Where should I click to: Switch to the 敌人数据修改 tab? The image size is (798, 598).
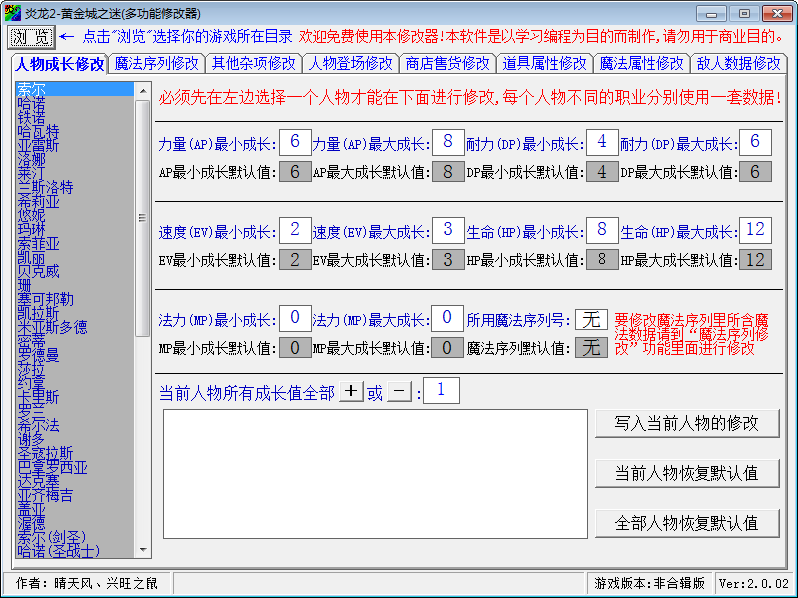pos(738,64)
